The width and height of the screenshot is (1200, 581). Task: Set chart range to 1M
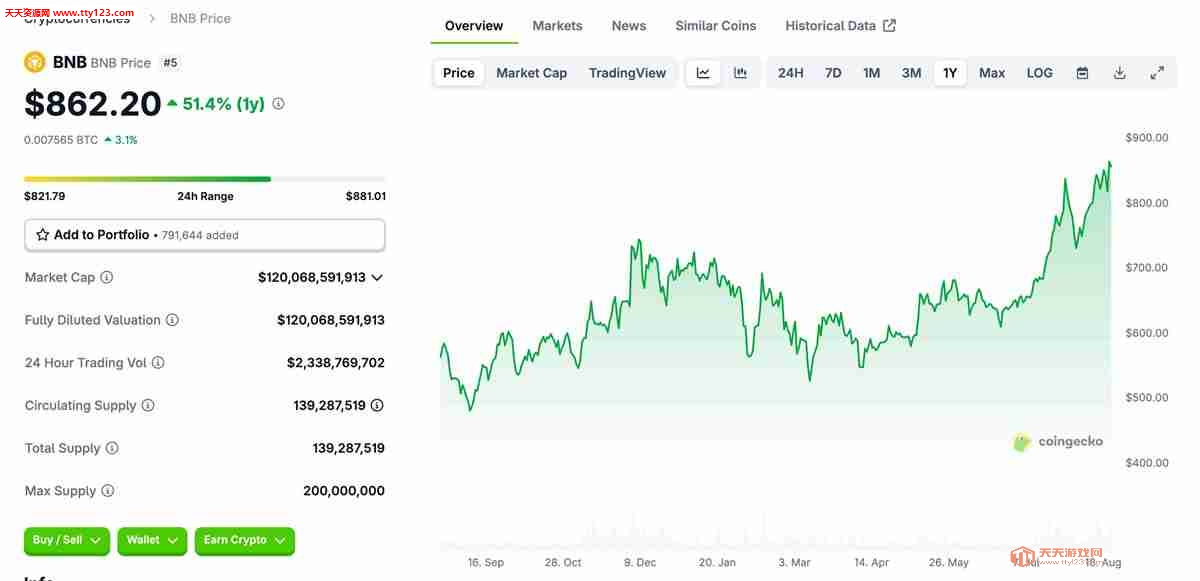pos(872,73)
